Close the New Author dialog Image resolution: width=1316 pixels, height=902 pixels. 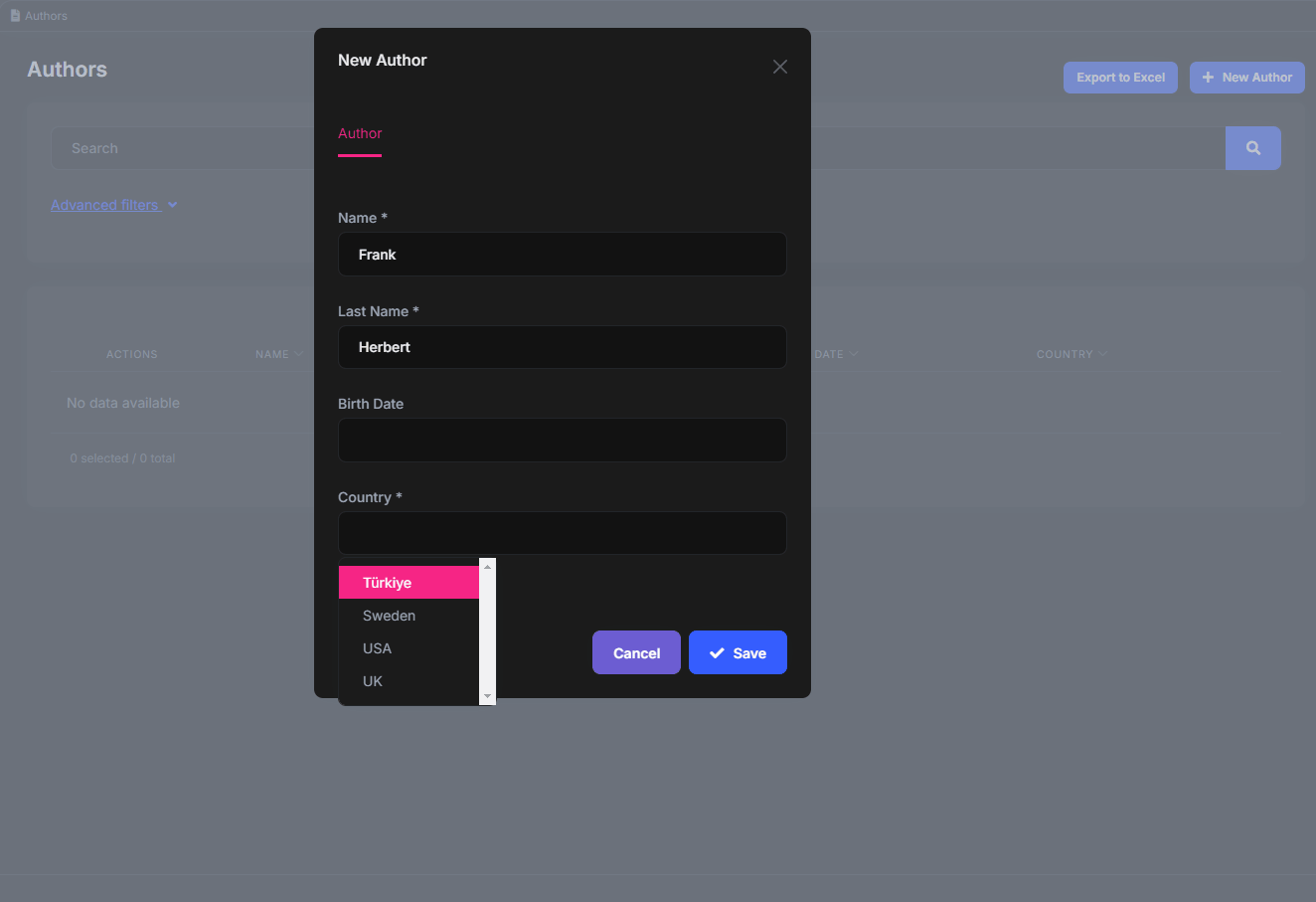pyautogui.click(x=779, y=66)
